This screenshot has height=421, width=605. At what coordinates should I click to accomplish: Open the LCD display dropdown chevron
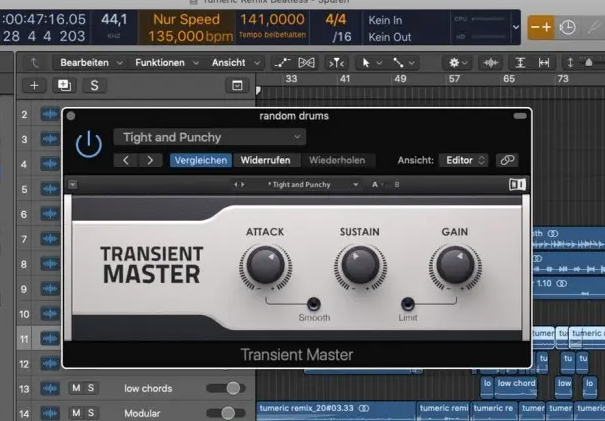[516, 27]
